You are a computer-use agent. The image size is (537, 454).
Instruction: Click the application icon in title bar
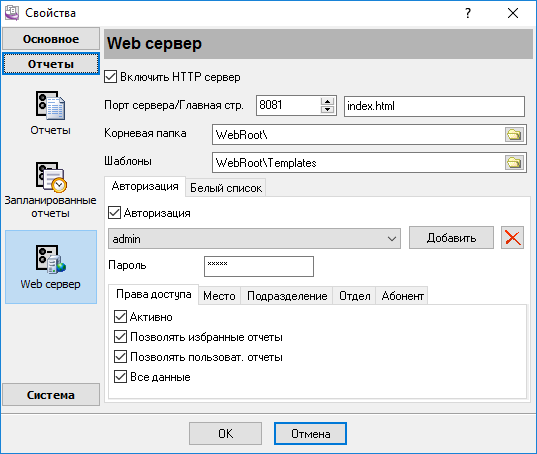pyautogui.click(x=12, y=13)
